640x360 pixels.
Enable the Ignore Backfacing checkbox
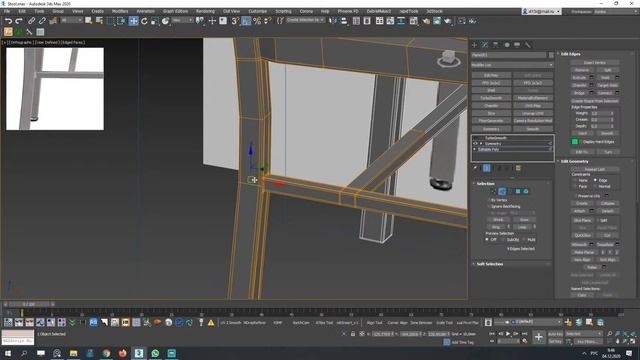[x=489, y=206]
